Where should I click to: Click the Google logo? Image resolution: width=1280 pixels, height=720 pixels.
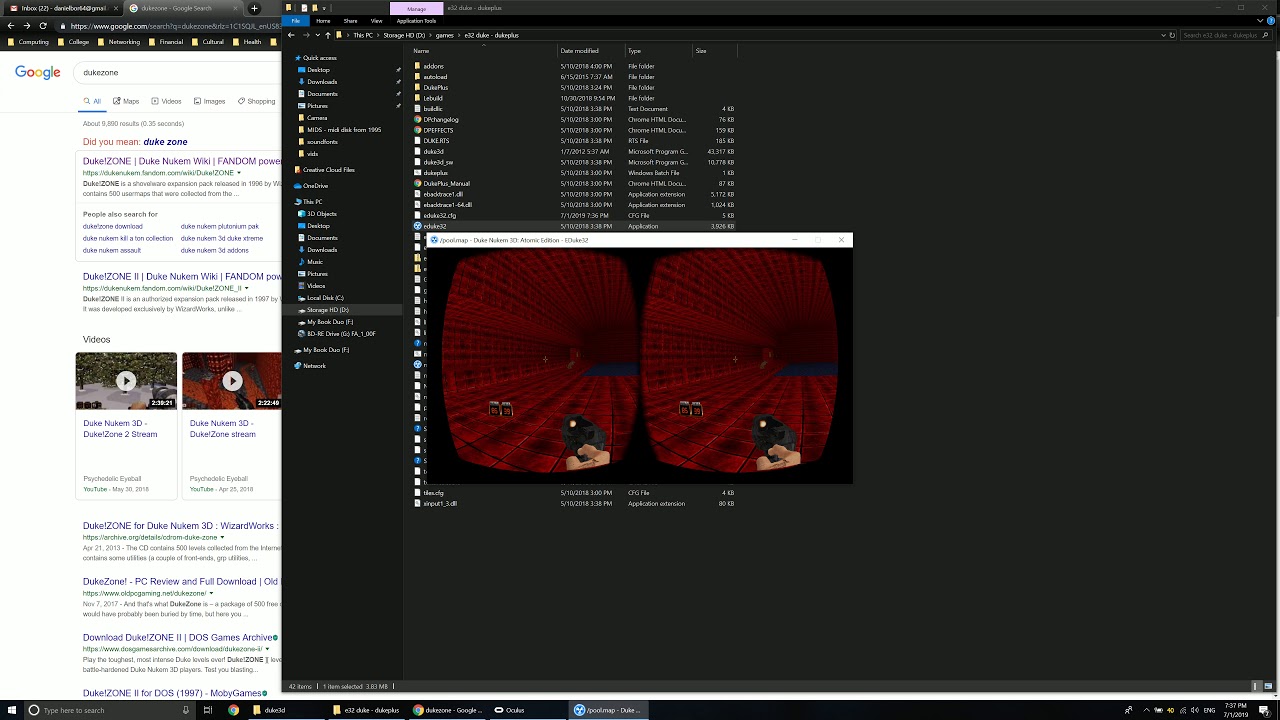[37, 72]
